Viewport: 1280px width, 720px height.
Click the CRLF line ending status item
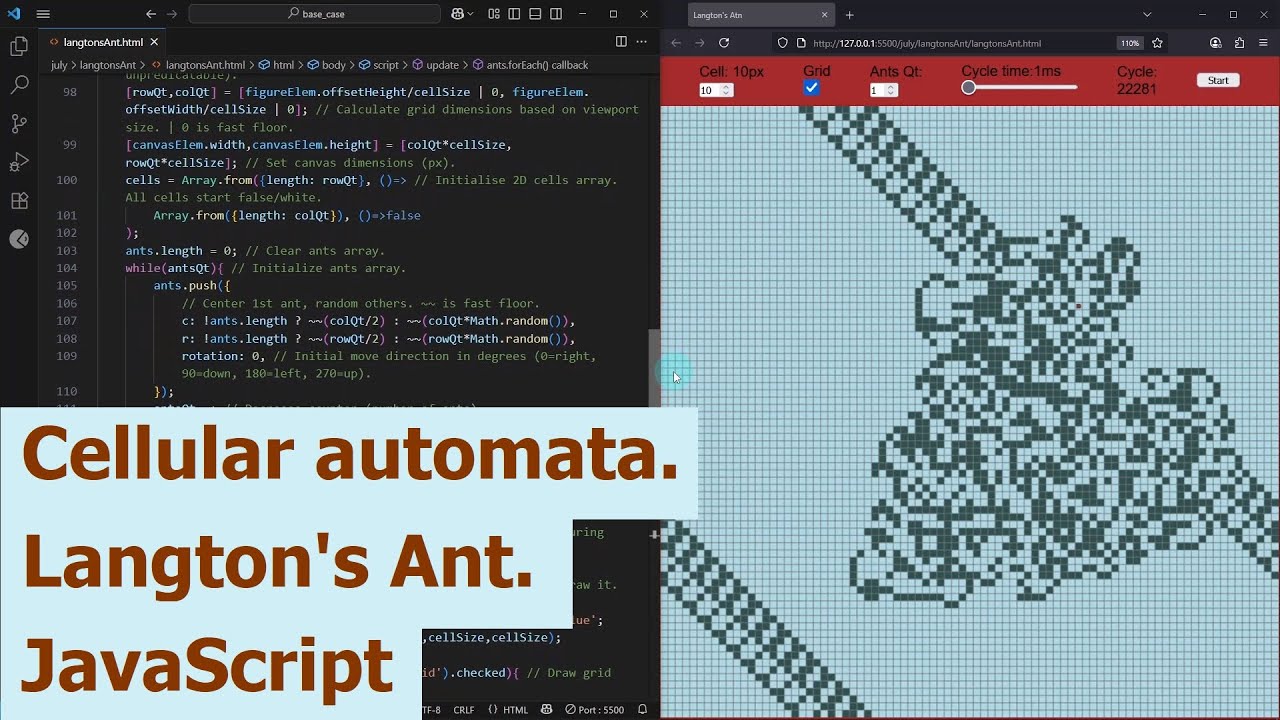click(x=464, y=710)
